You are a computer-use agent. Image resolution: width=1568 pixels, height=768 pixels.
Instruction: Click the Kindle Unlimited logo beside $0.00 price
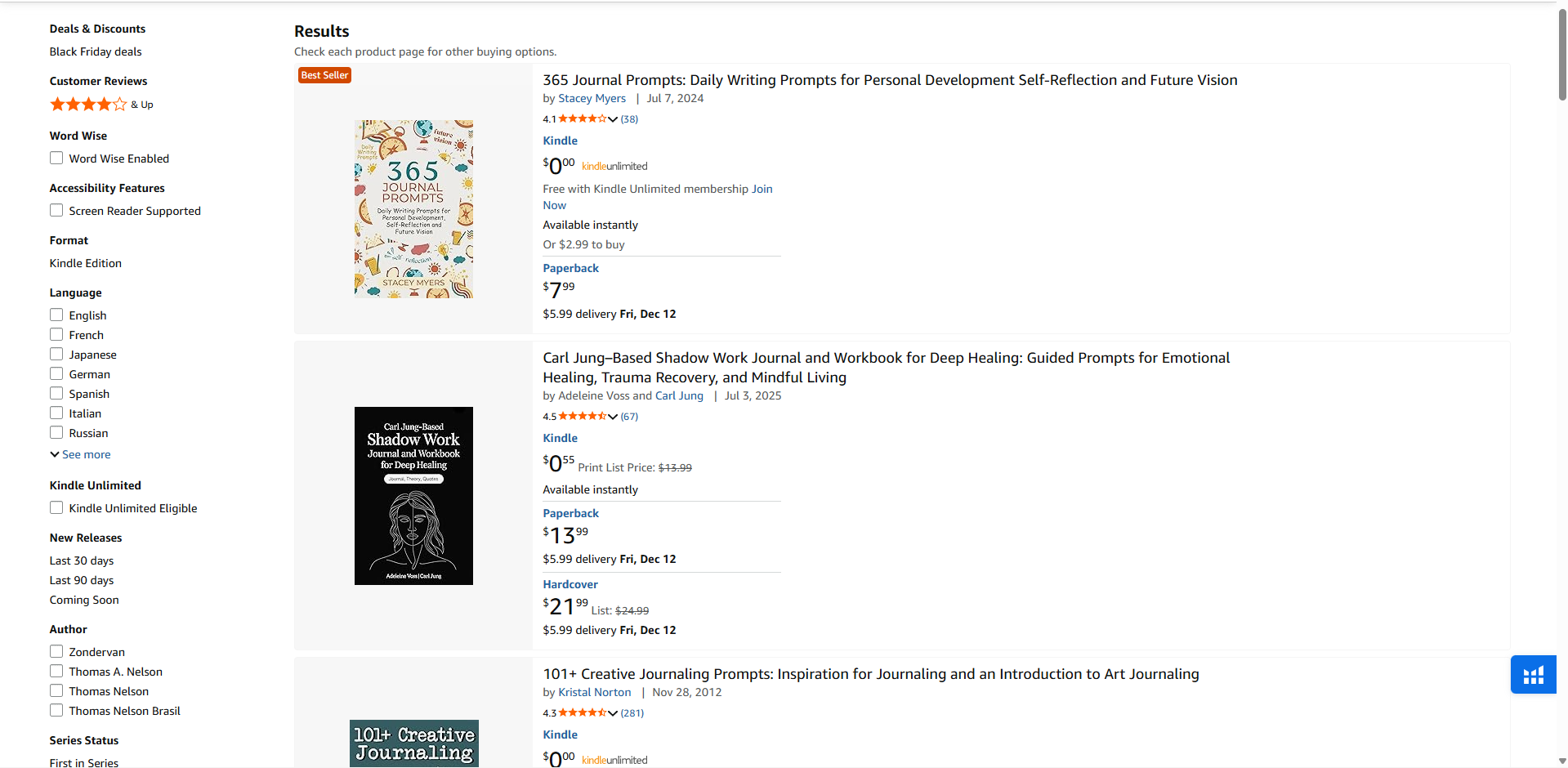click(x=614, y=166)
